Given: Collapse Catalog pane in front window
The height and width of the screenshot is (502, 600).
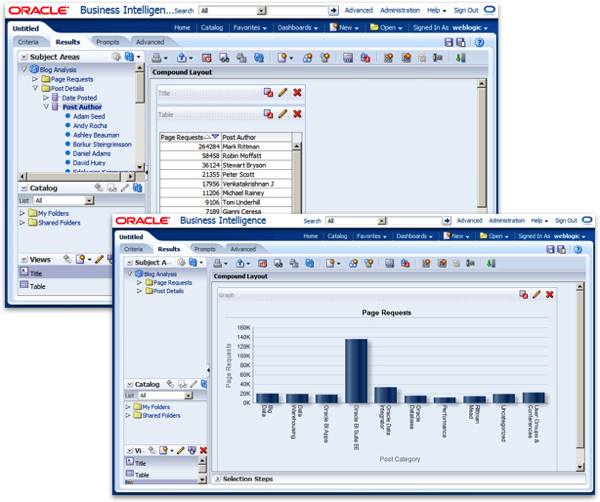Looking at the screenshot, I should pos(130,384).
